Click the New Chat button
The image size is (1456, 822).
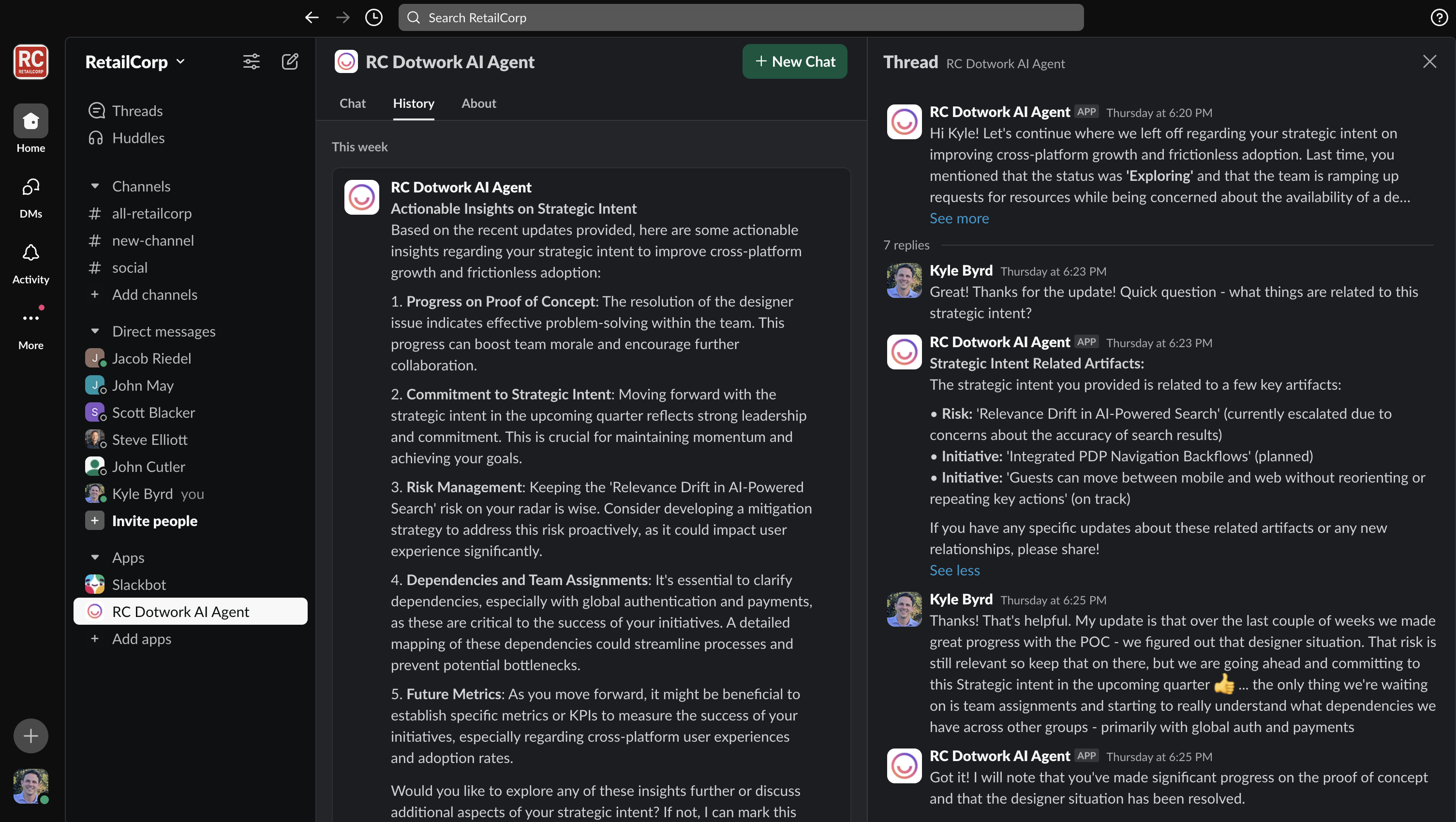794,61
